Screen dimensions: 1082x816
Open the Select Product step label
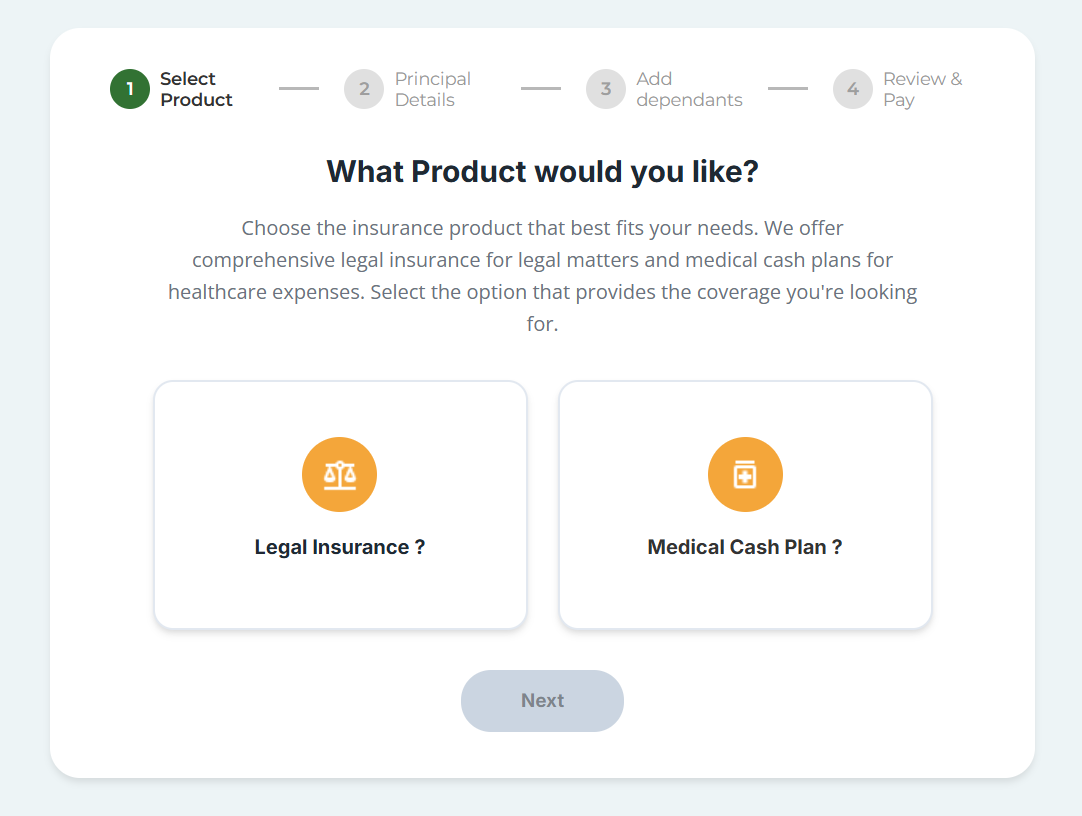[x=196, y=89]
